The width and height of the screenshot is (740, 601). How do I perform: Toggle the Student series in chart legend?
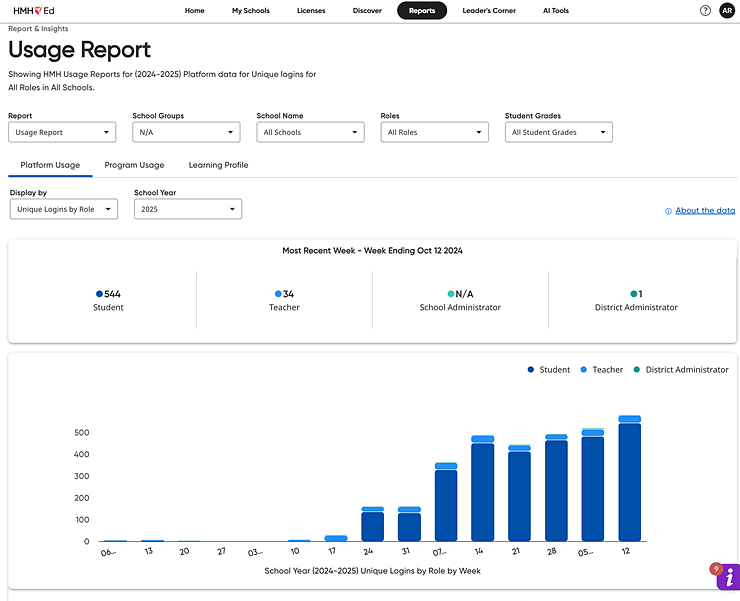pyautogui.click(x=549, y=370)
